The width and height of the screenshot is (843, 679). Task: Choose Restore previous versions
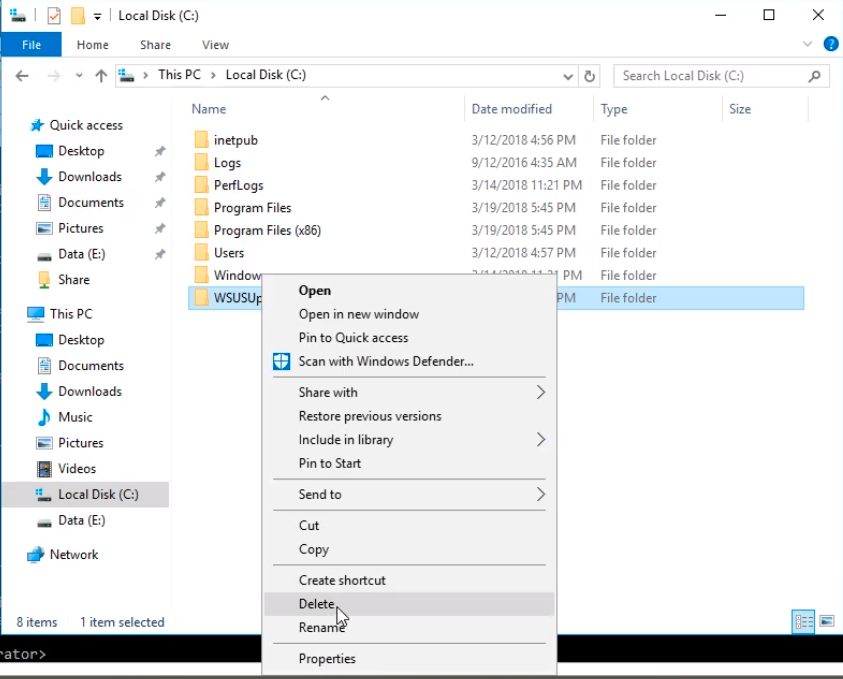(x=409, y=417)
